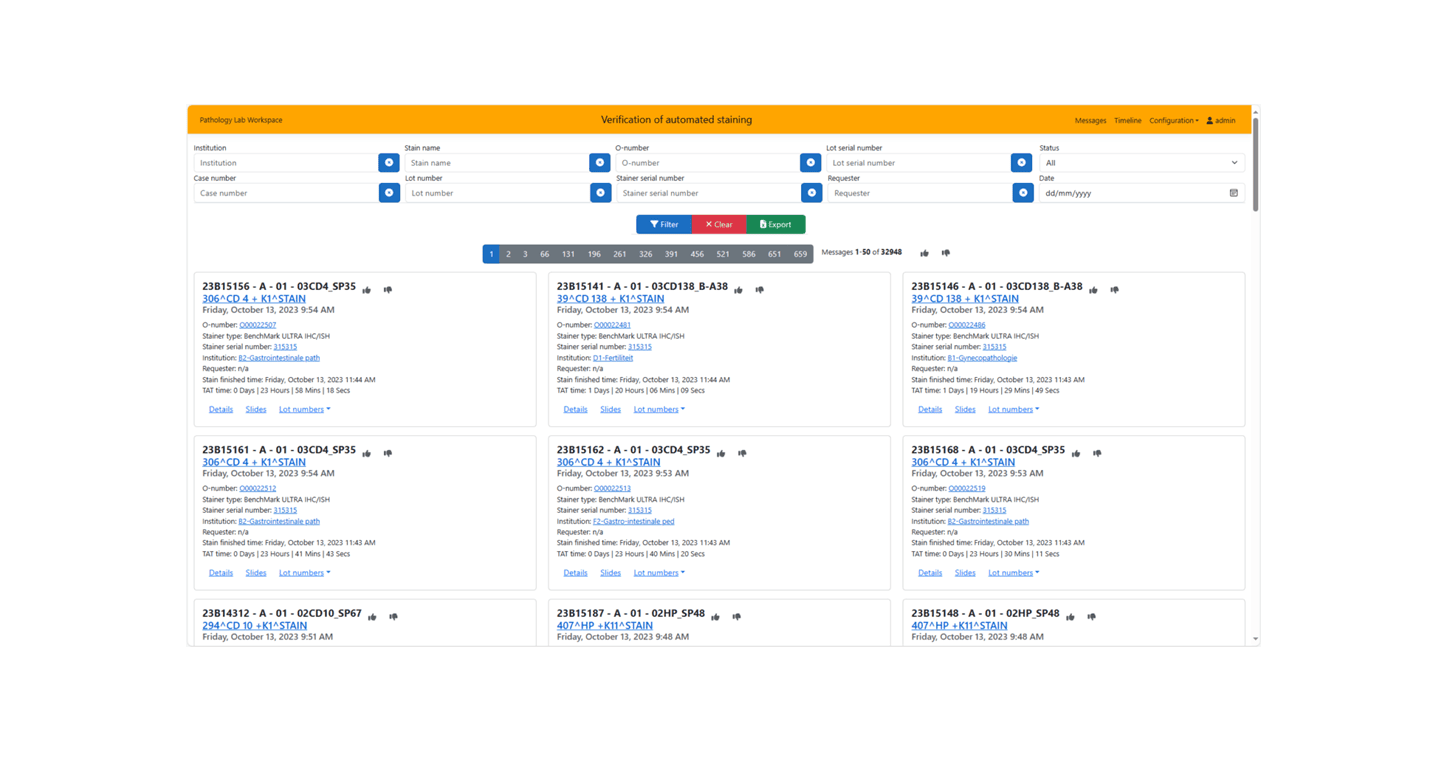Viewport: 1439px width, 767px height.
Task: Click the blue button beside Lot serial number
Action: pyautogui.click(x=1021, y=163)
